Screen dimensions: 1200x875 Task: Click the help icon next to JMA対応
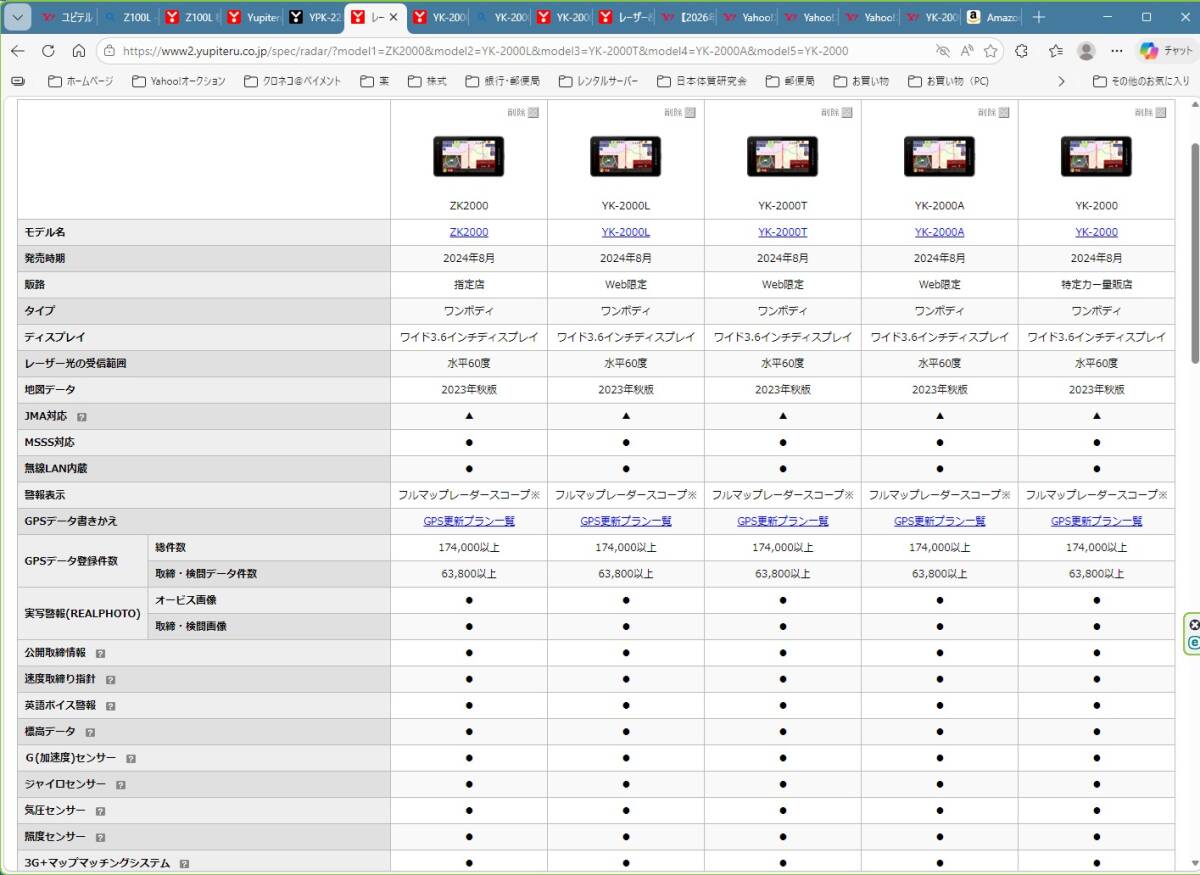[82, 416]
